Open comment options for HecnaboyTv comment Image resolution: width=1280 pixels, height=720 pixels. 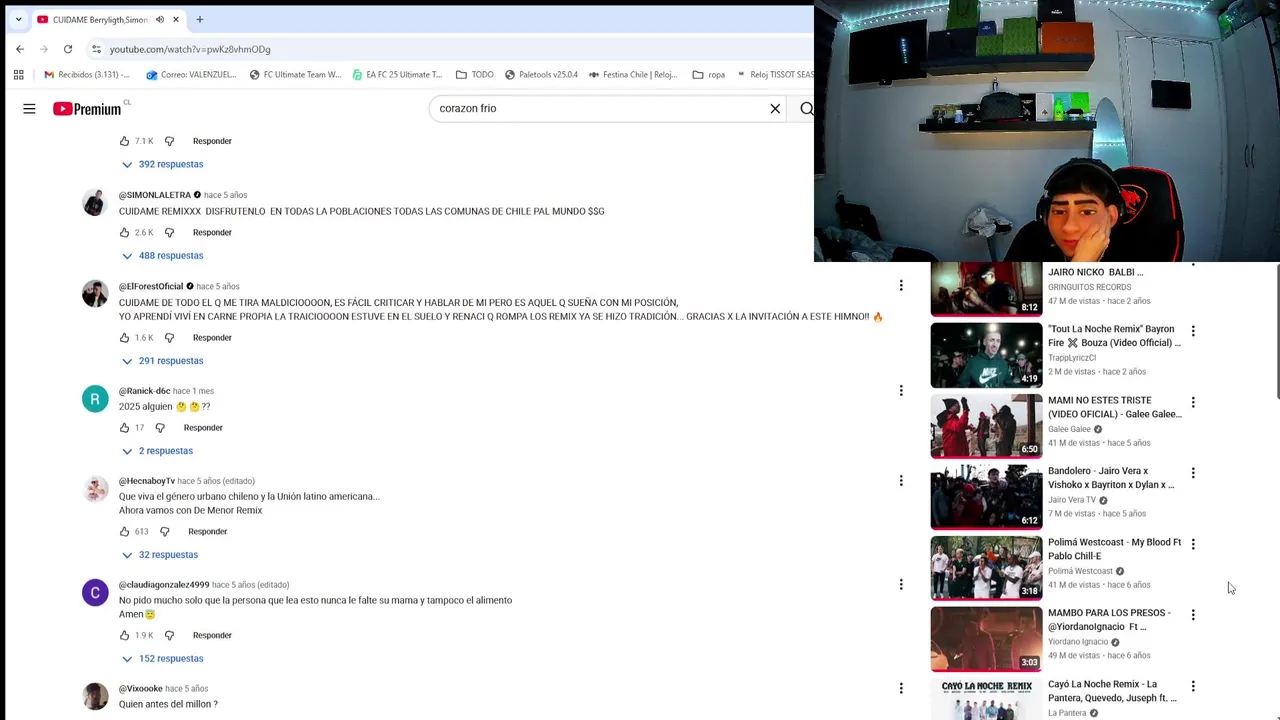tap(901, 481)
